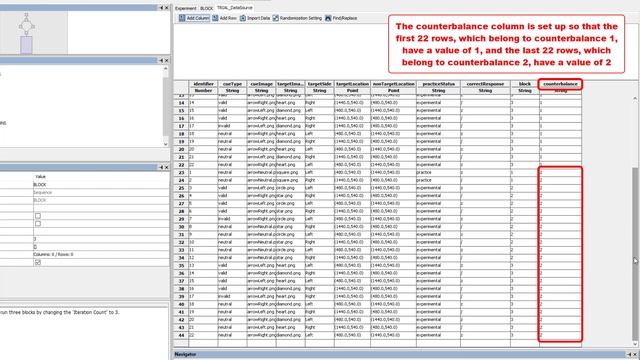Select row header 23 in data table

pyautogui.click(x=181, y=173)
